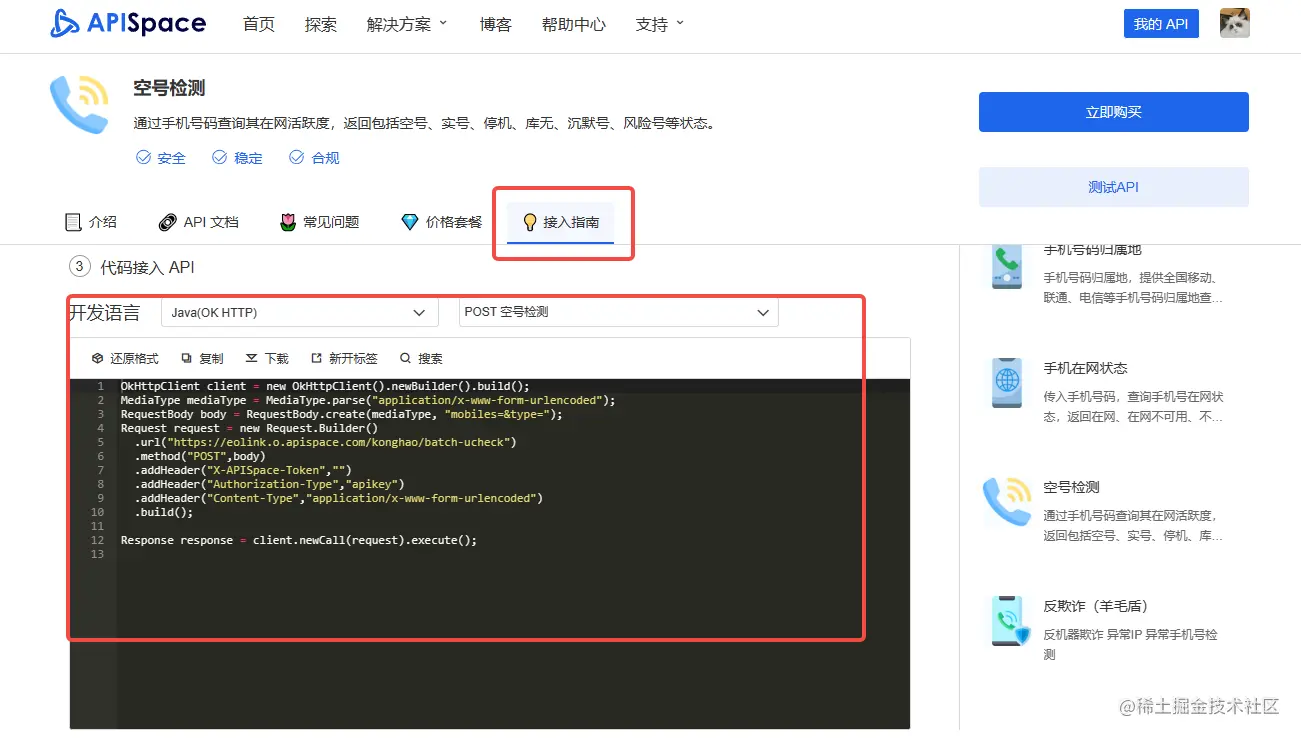Viewport: 1301px width, 738px height.
Task: Click the X-APISpace-Token header code line
Action: coord(243,469)
